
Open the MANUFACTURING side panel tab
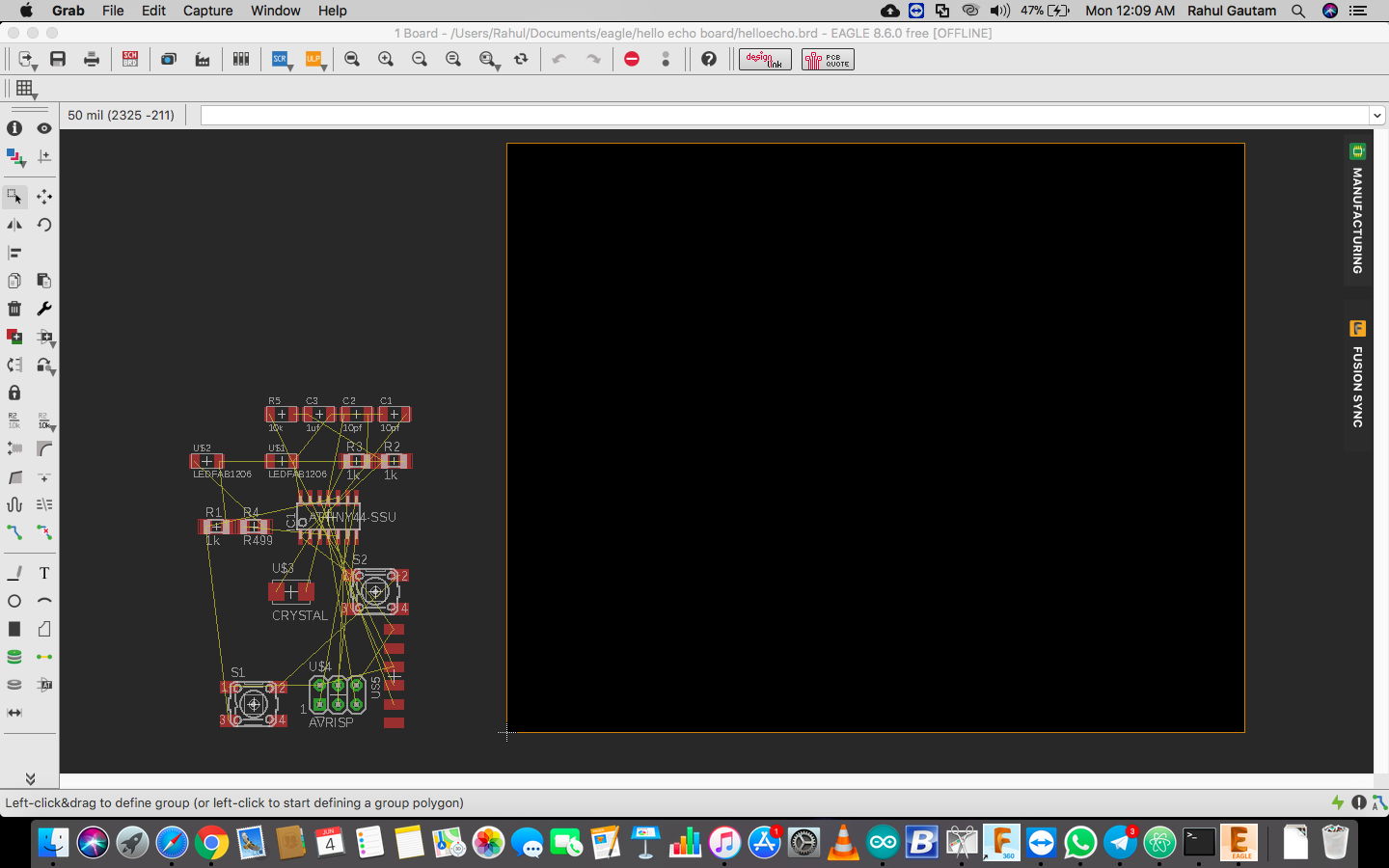1357,210
